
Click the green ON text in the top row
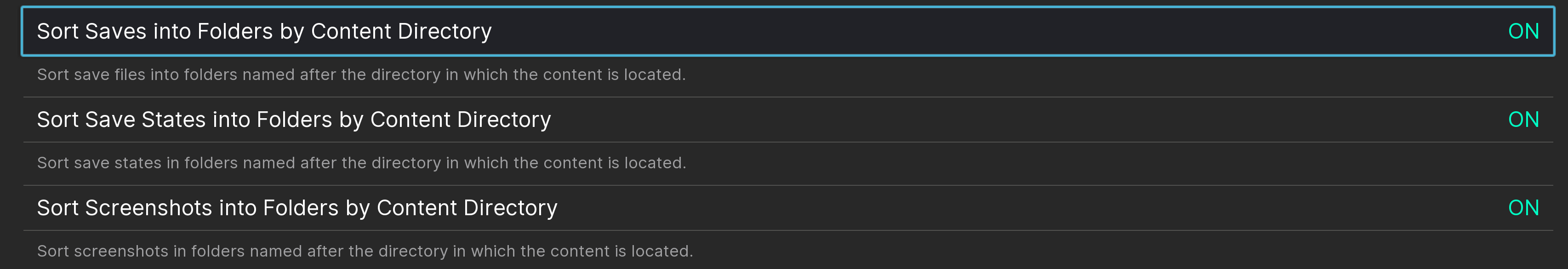[x=1523, y=31]
